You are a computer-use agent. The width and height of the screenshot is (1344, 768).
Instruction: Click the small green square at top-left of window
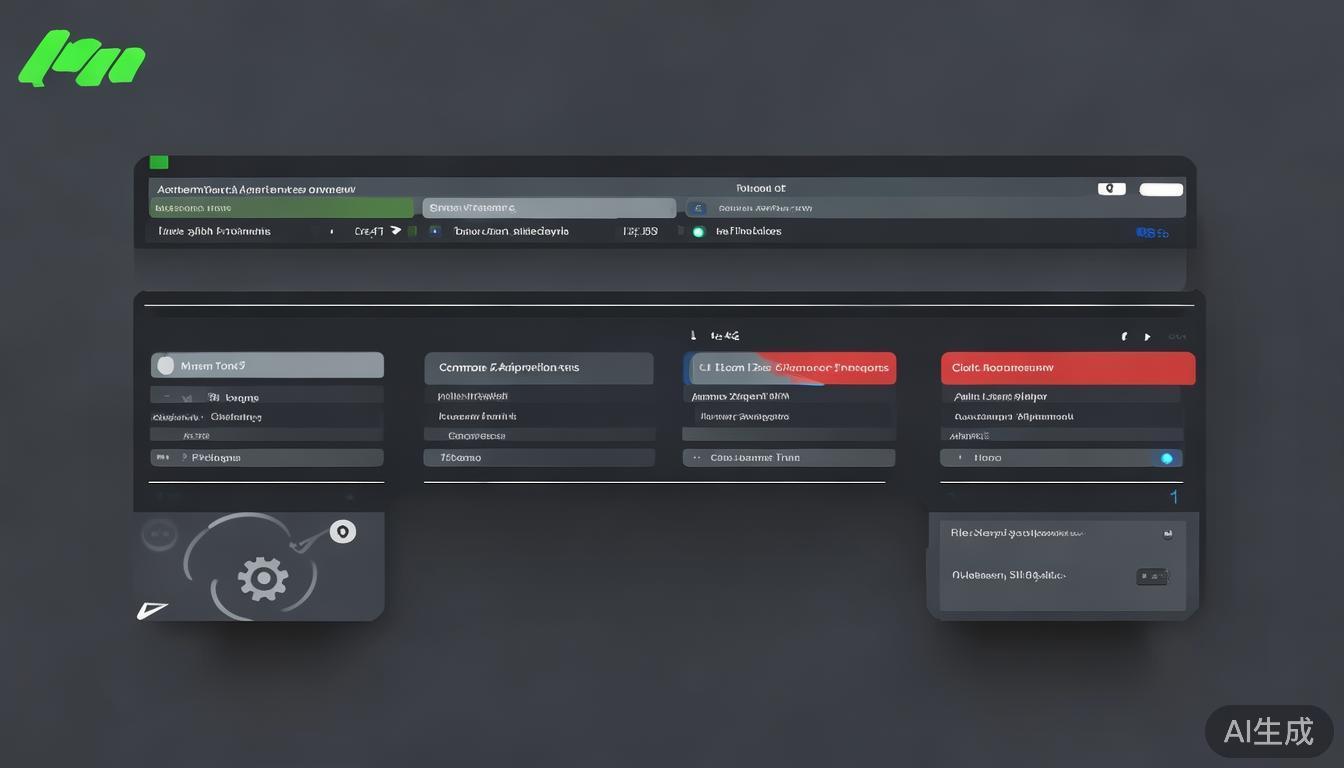158,162
